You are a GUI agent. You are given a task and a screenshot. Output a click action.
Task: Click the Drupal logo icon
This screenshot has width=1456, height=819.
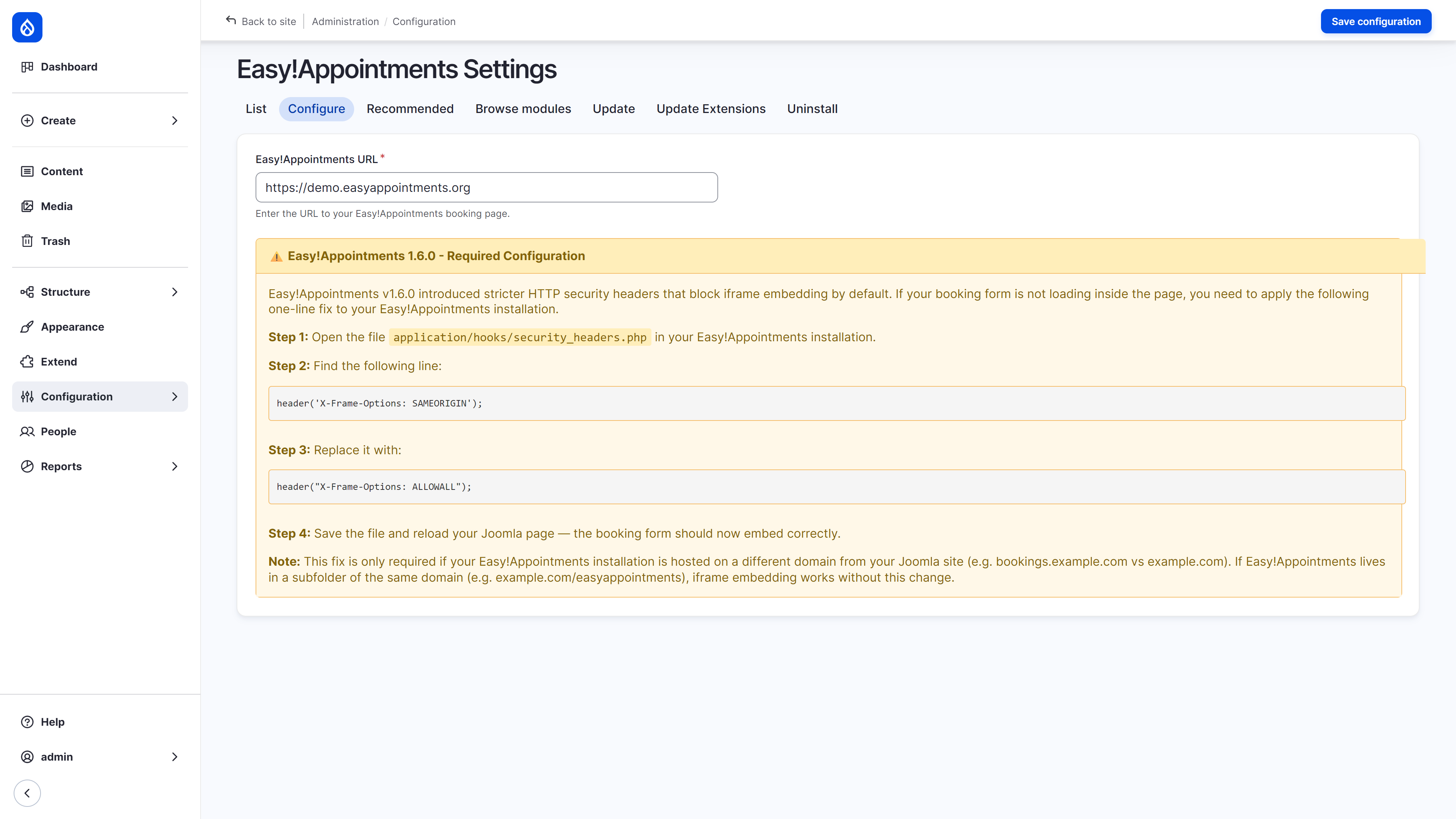click(27, 27)
